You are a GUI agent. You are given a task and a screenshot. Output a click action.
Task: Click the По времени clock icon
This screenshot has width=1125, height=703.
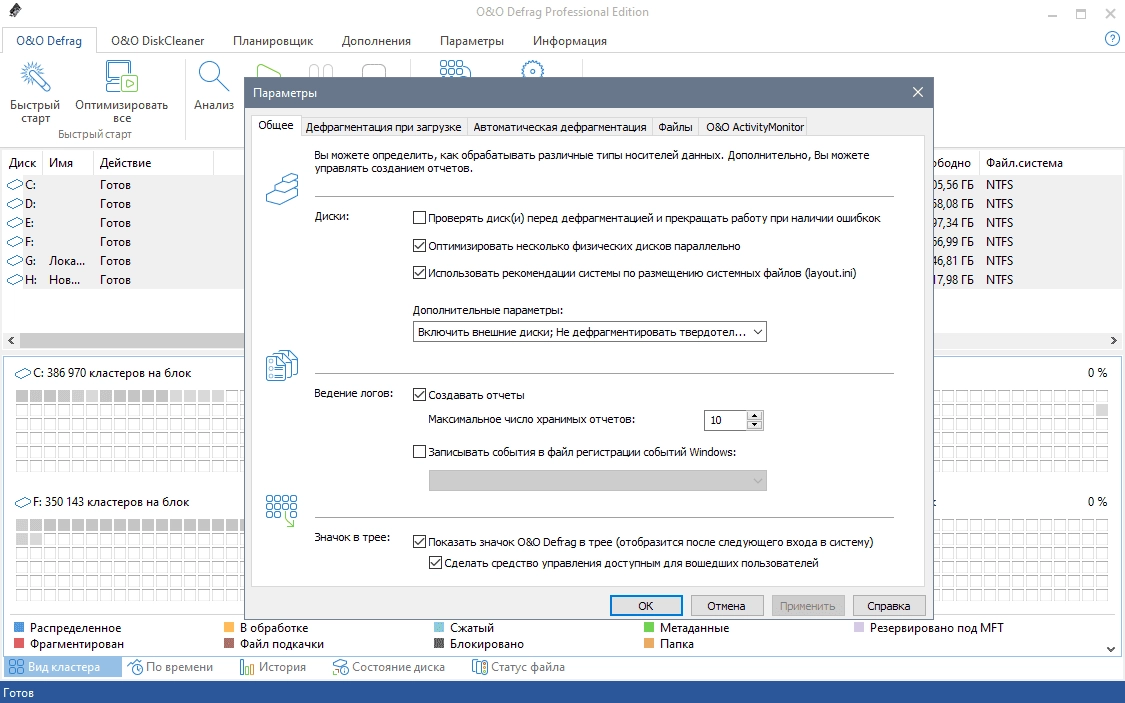[135, 667]
